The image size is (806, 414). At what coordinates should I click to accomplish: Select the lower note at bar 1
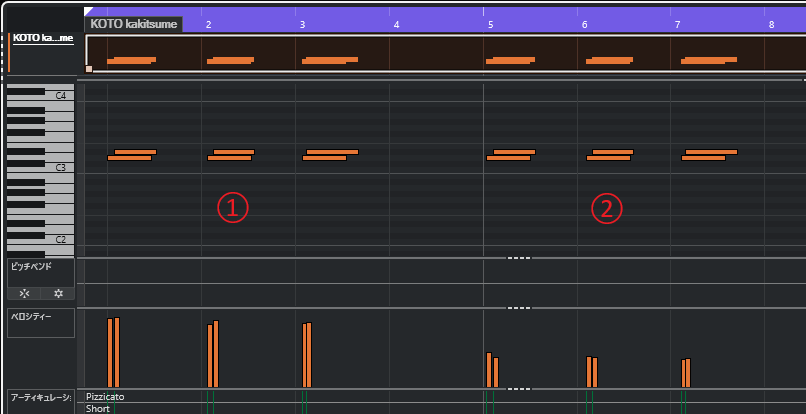point(130,158)
